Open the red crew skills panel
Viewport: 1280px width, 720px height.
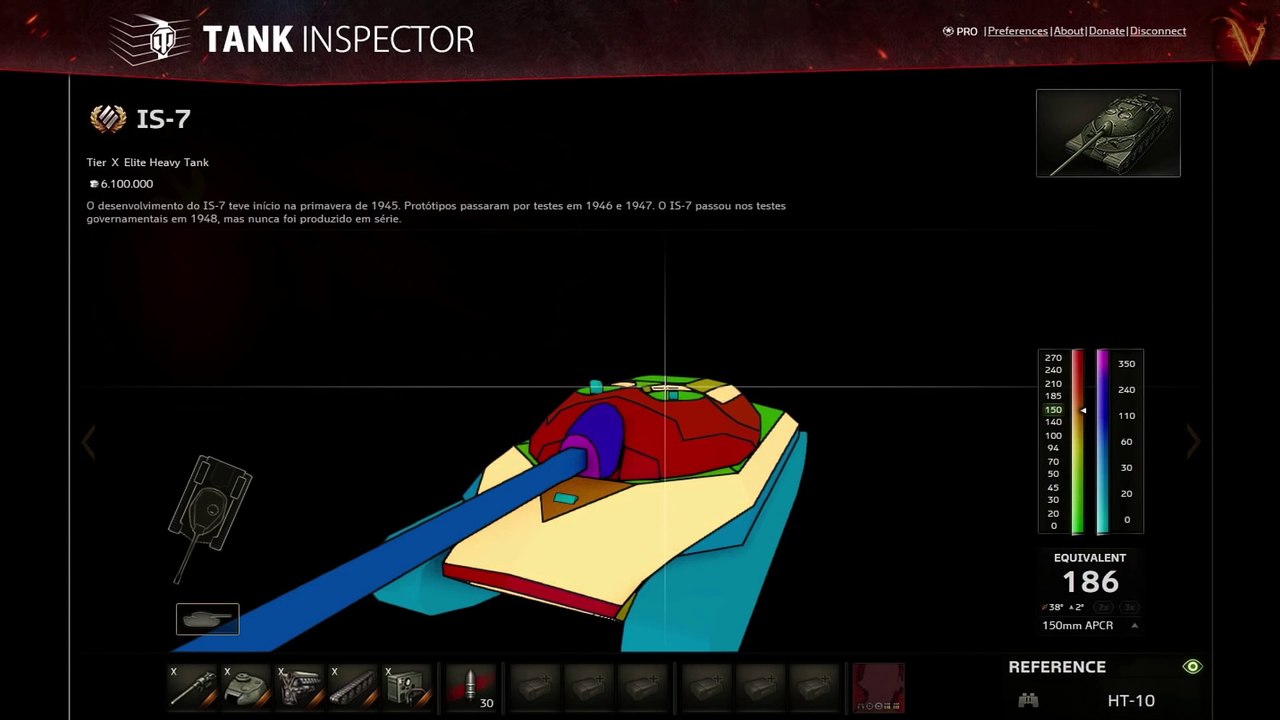(x=878, y=688)
